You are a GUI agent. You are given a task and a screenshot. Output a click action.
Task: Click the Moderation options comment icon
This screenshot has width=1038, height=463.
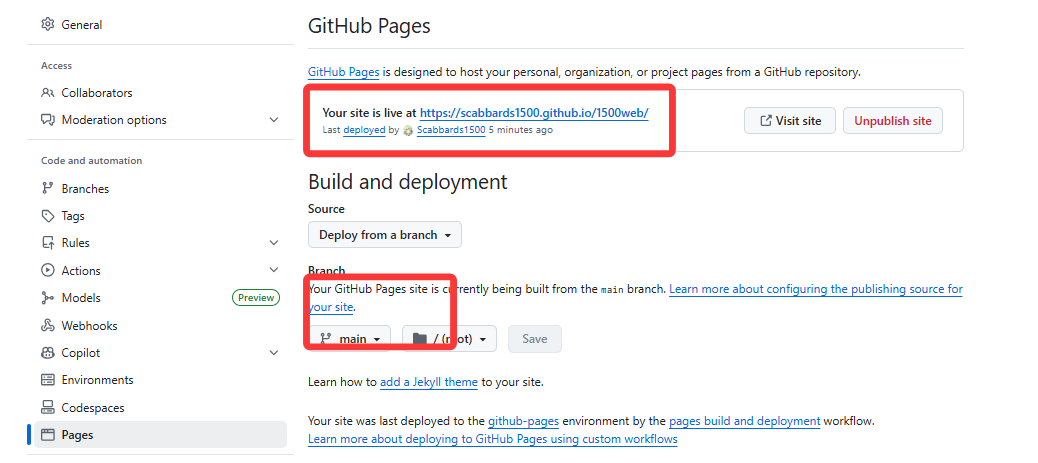click(x=47, y=120)
